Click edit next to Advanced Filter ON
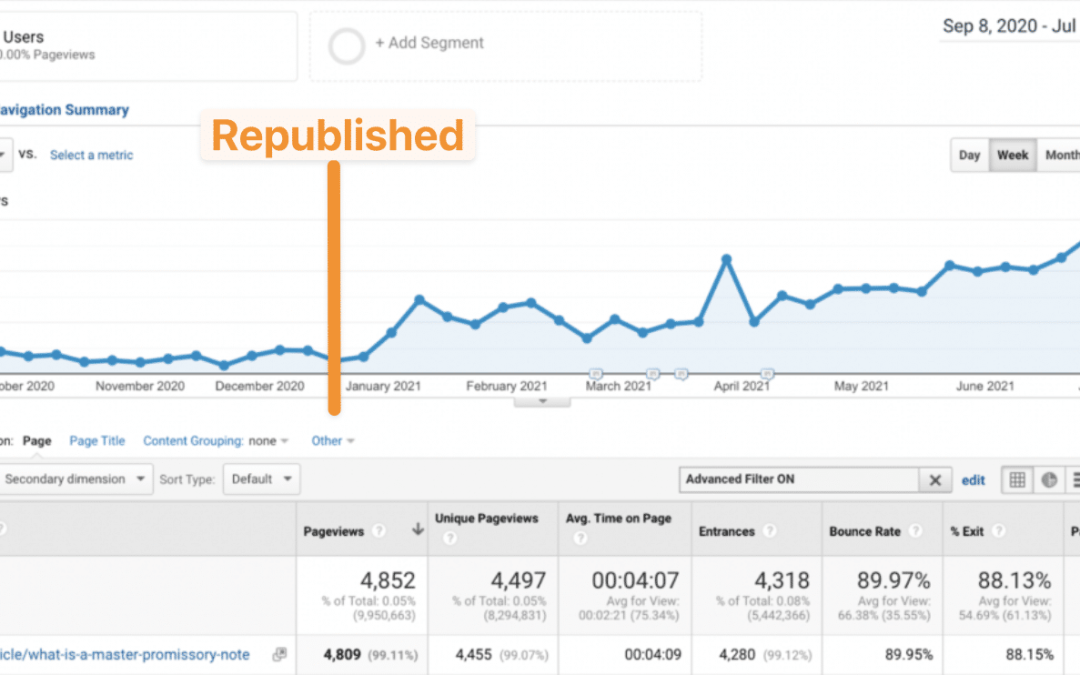 (x=973, y=480)
